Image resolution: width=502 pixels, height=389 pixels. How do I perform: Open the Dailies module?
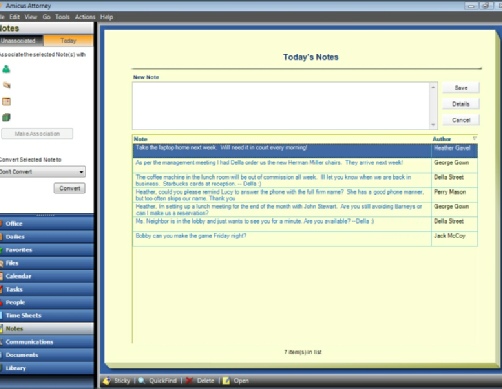[47, 237]
